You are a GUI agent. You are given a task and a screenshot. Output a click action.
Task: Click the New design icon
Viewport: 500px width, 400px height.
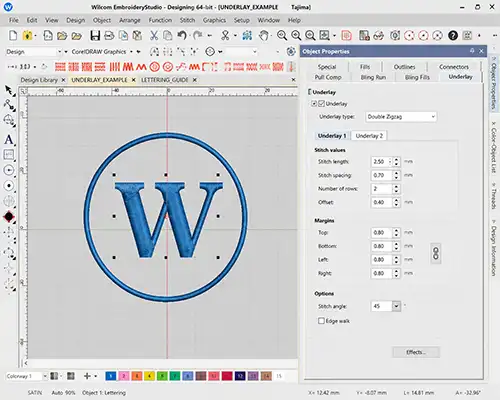[x=13, y=35]
